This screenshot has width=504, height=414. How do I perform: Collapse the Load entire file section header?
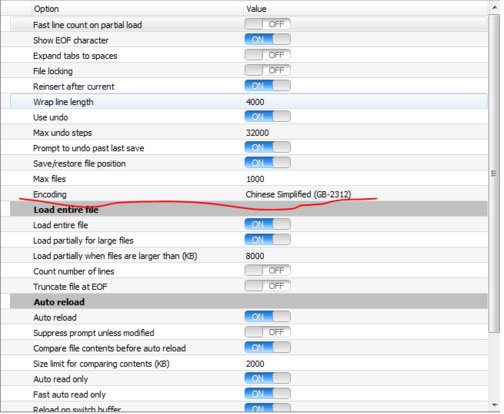(248, 210)
